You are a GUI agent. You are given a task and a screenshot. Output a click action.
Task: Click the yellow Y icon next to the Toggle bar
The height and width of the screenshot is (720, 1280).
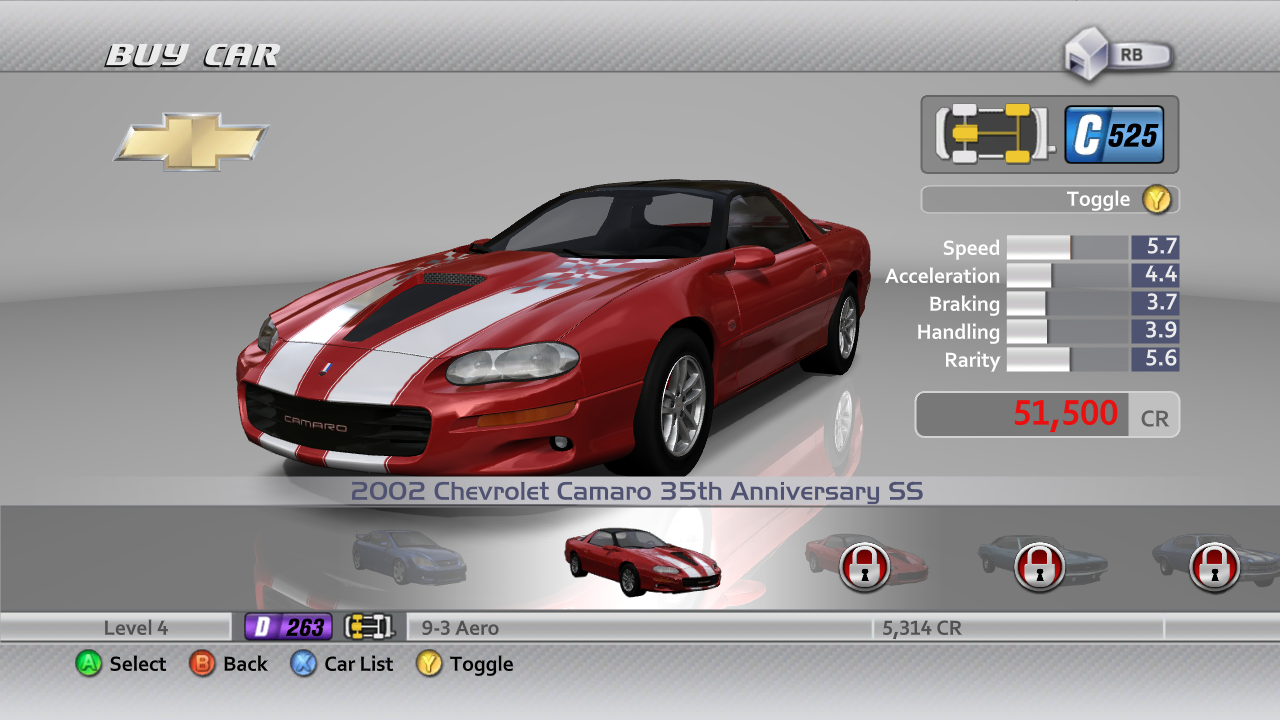click(1157, 199)
